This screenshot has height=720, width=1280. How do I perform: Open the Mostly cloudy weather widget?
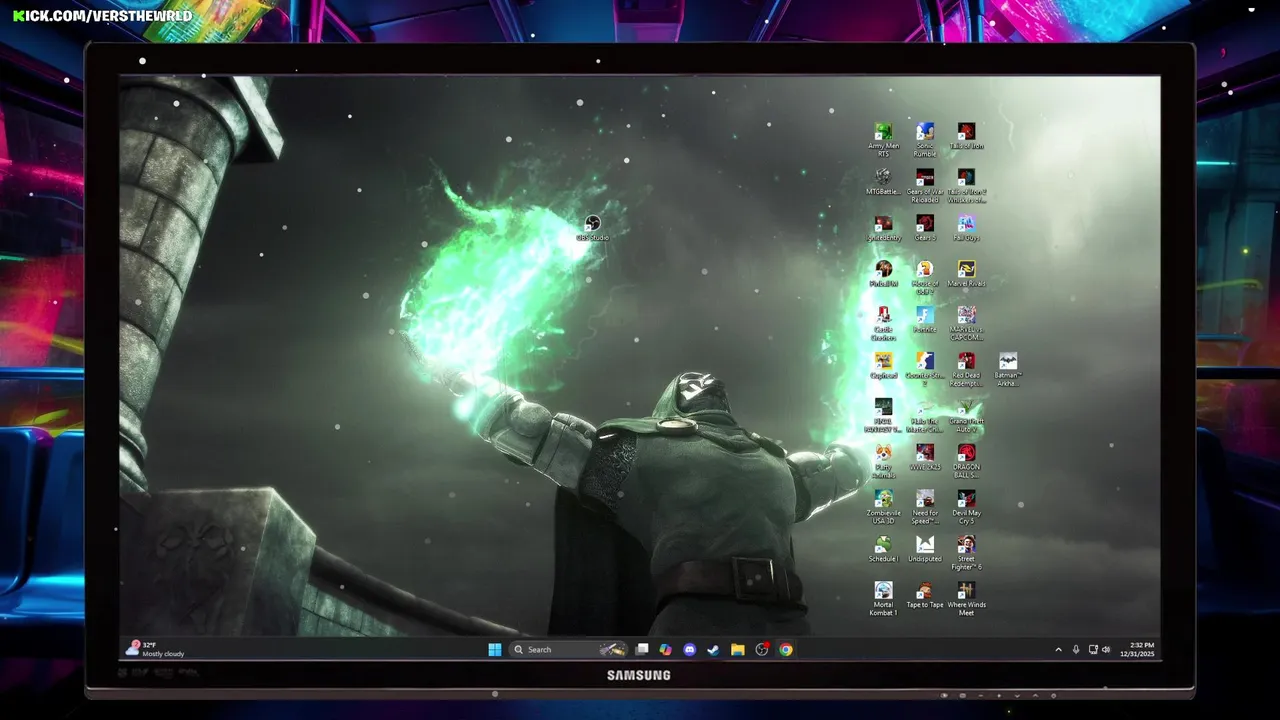pos(155,650)
